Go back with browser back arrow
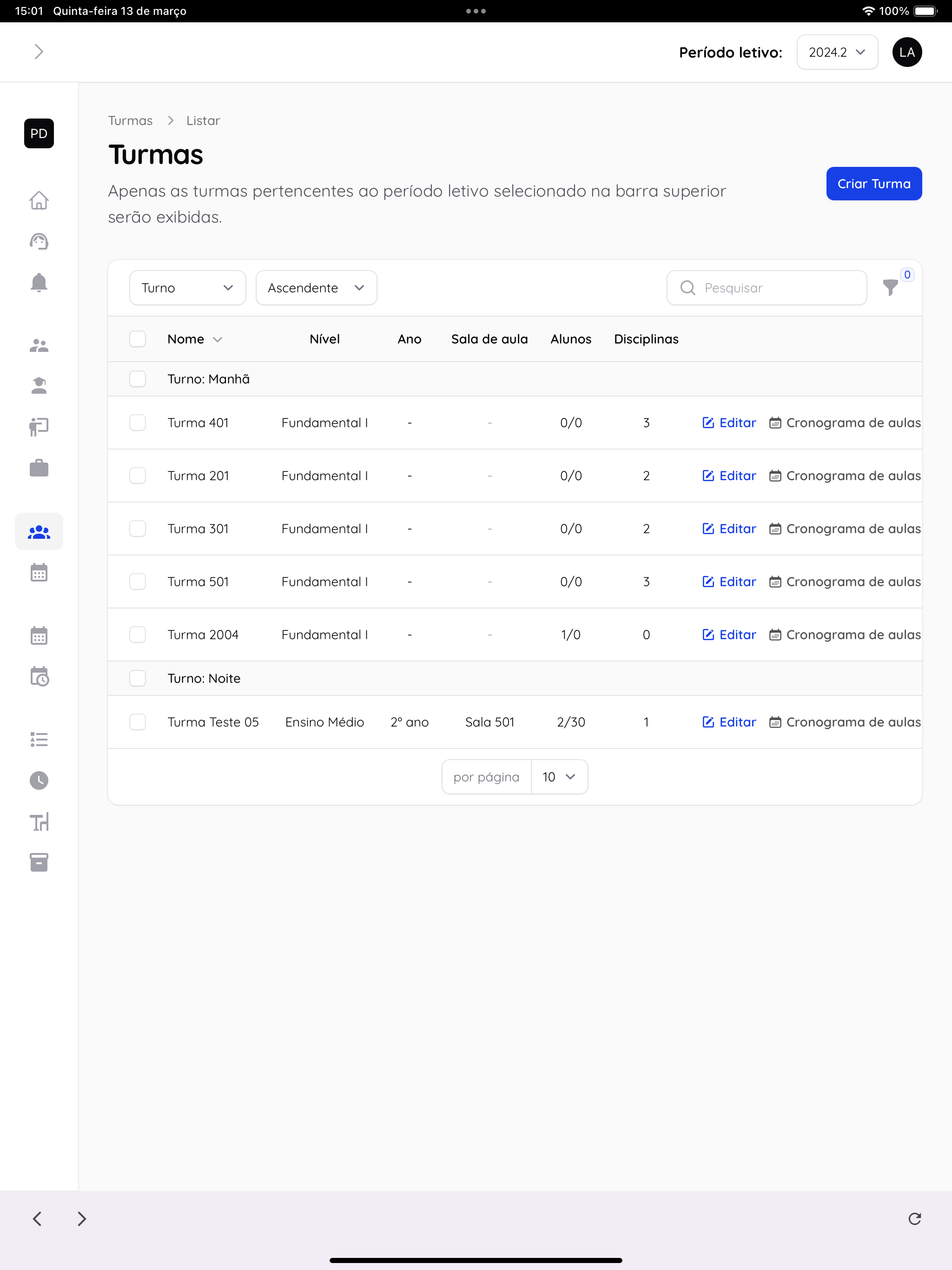The image size is (952, 1270). pyautogui.click(x=37, y=1218)
